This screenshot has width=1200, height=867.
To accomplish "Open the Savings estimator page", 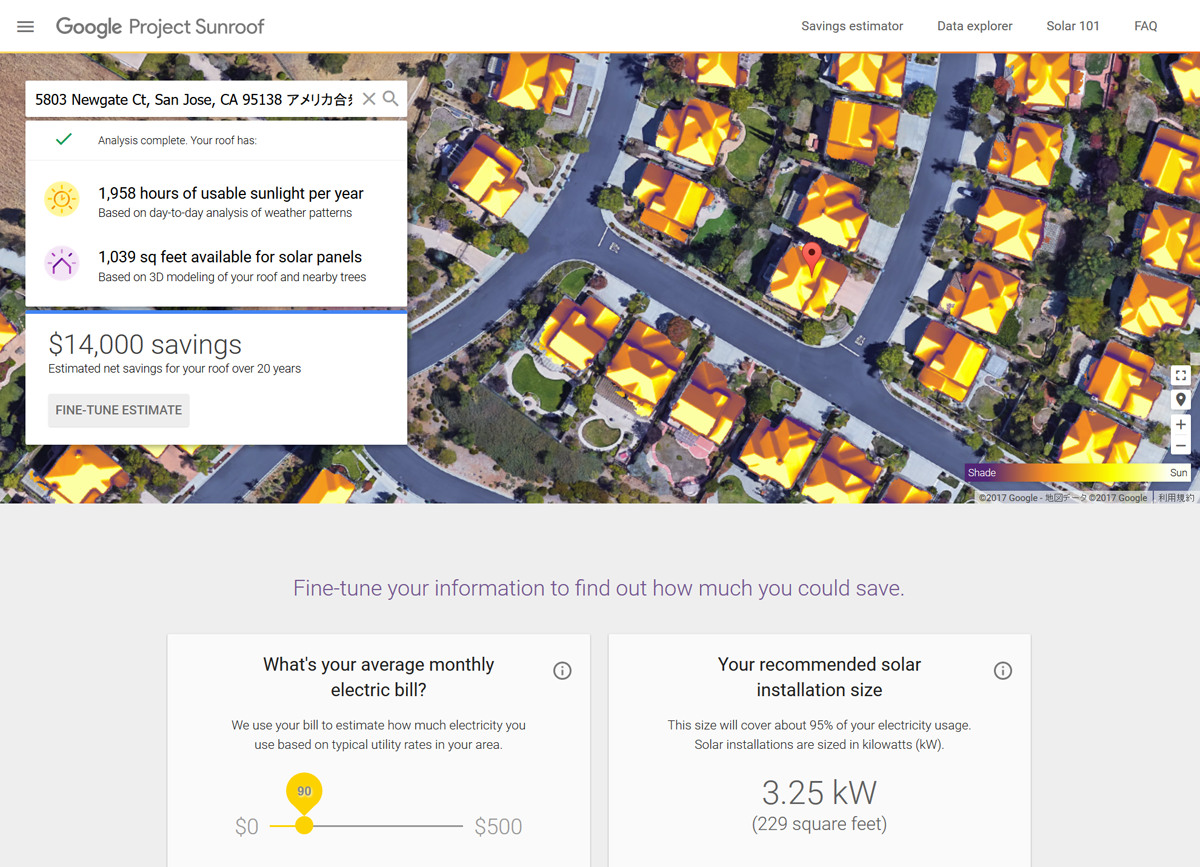I will (x=852, y=26).
